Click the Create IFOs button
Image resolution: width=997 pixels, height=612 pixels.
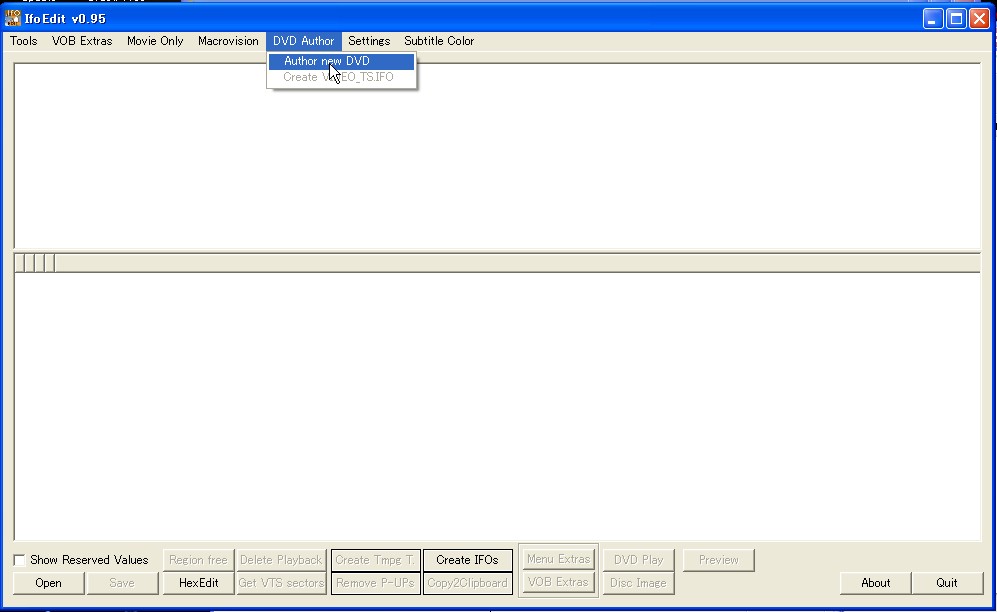[x=467, y=560]
